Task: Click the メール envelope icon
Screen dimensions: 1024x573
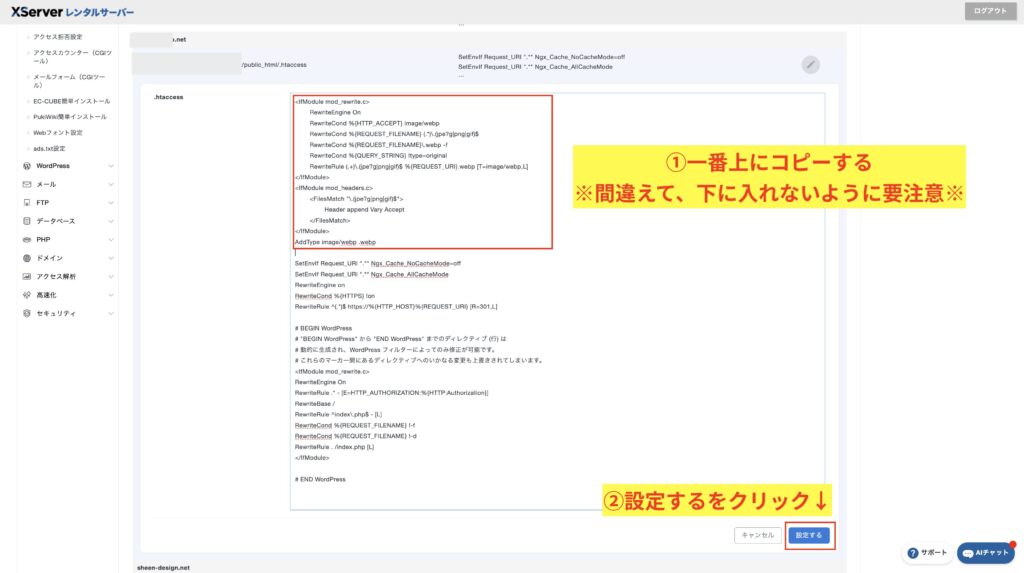Action: click(x=26, y=185)
